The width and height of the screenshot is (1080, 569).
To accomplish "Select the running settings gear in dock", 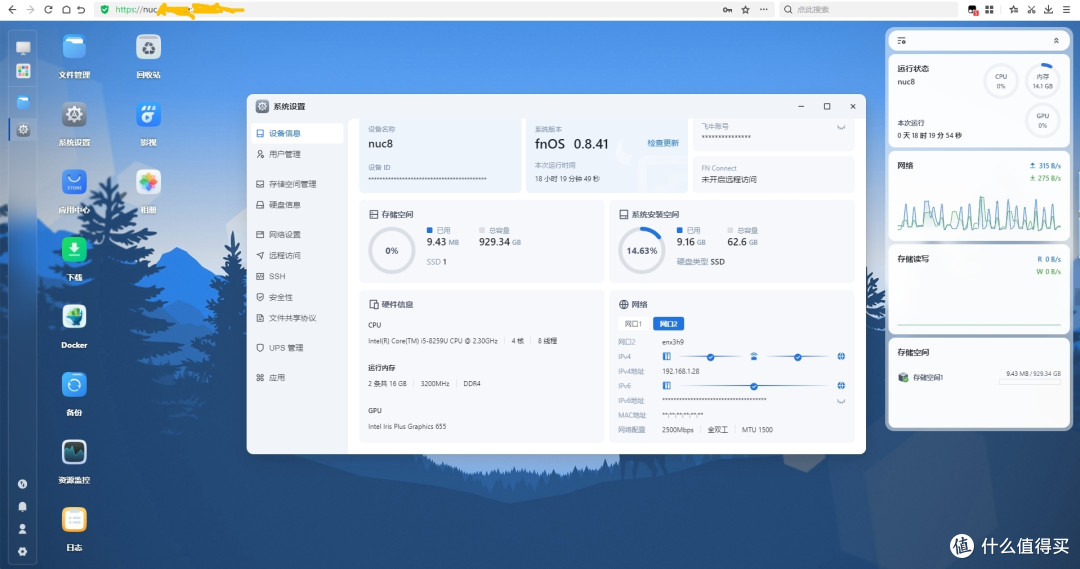I will click(23, 130).
